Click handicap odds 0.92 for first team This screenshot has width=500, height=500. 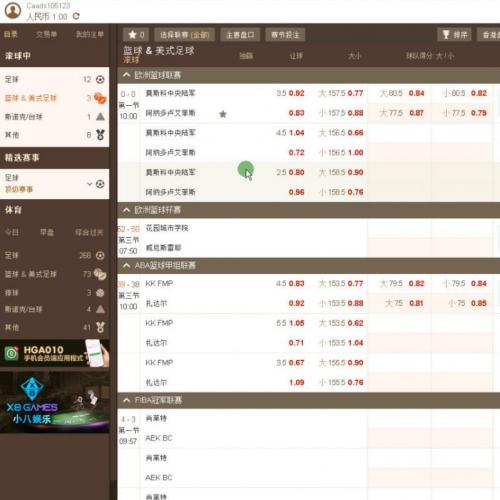[x=296, y=93]
